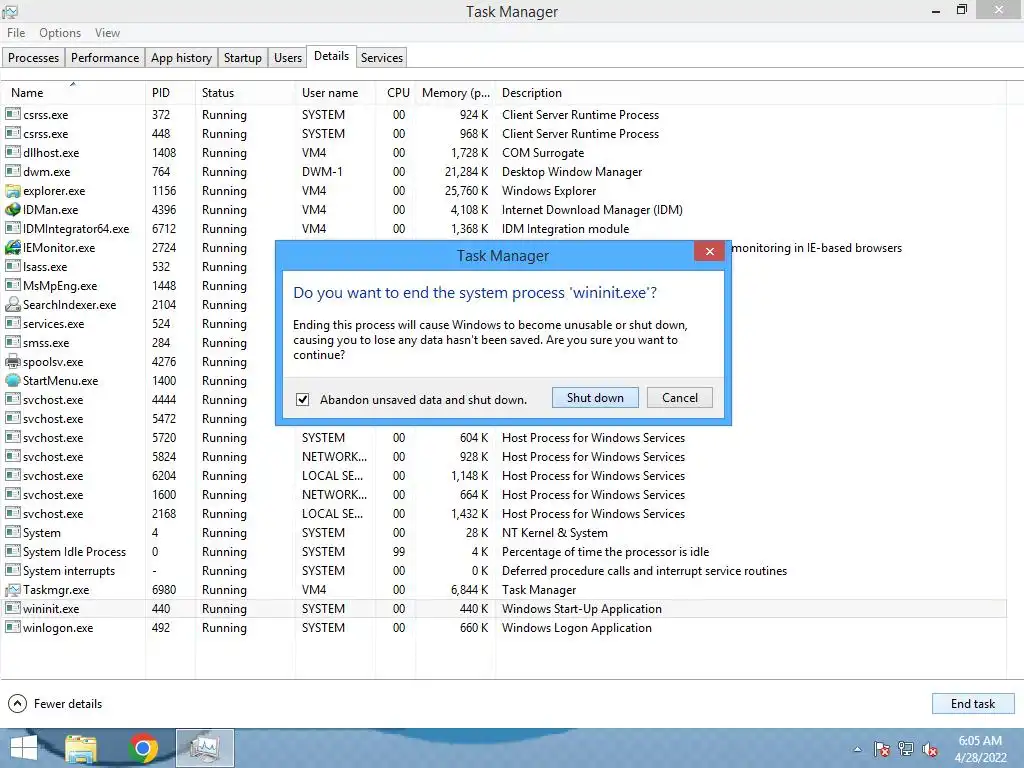Switch to the Services tab
The image size is (1024, 768).
pyautogui.click(x=382, y=57)
